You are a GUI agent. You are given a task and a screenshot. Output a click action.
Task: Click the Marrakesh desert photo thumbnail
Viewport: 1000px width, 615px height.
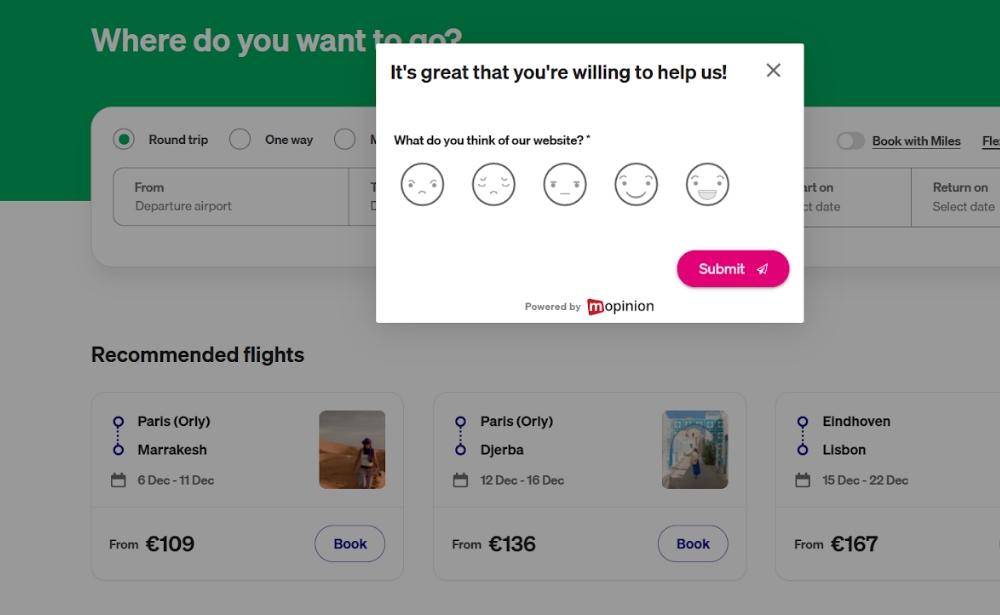tap(352, 449)
